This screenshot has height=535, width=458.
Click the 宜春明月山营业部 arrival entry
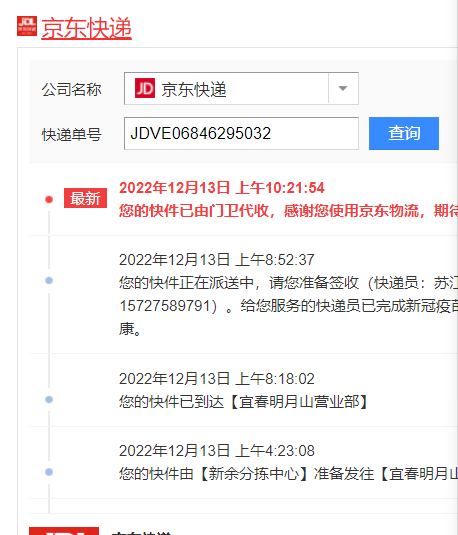[x=244, y=402]
